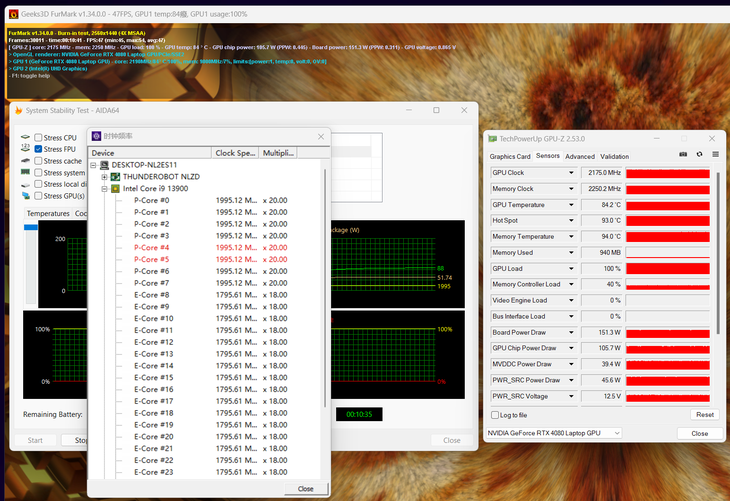
Task: Open the GPU-Z hamburger menu icon
Action: (x=716, y=154)
